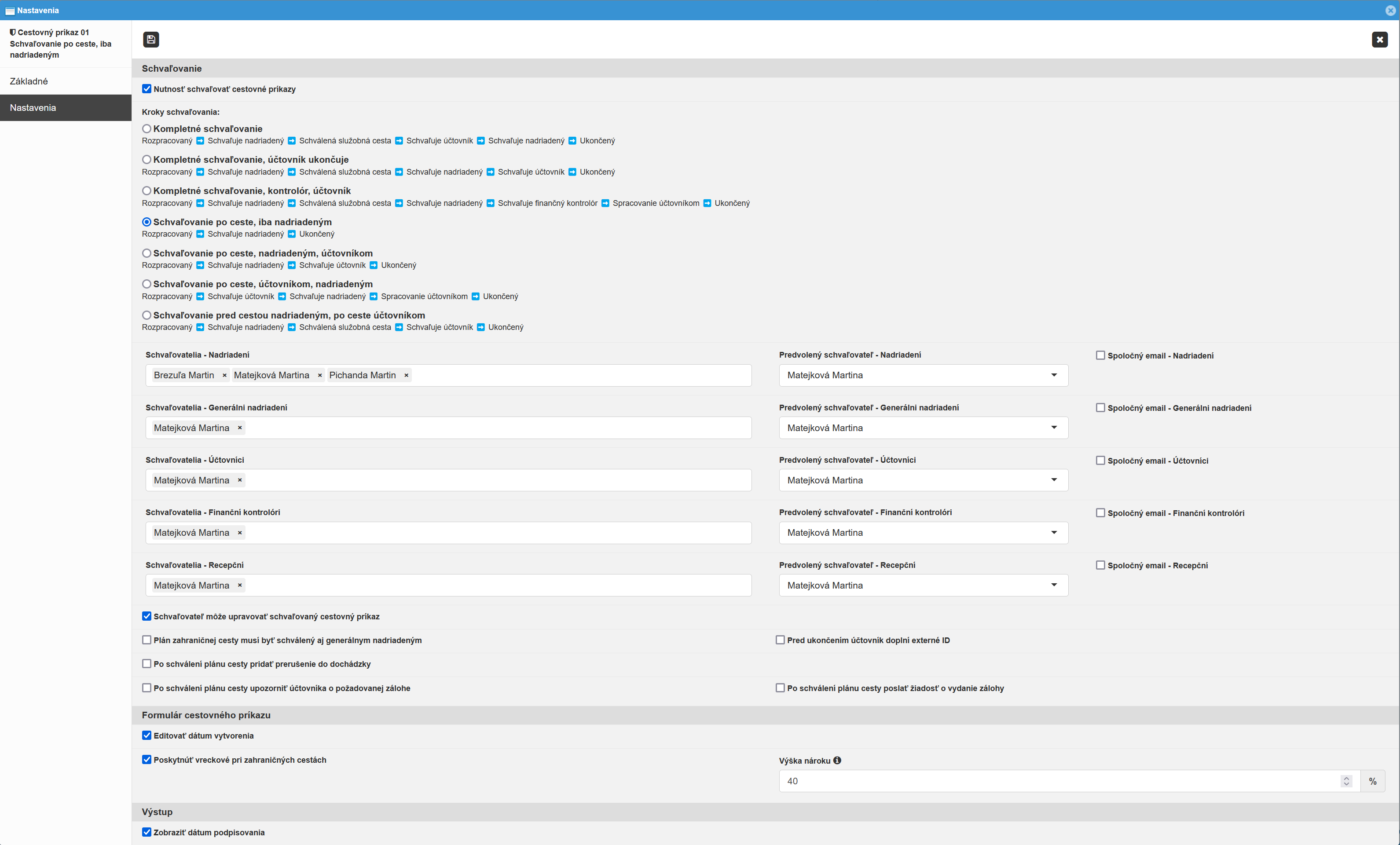Image resolution: width=1400 pixels, height=845 pixels.
Task: Remove Matejková Martina from Finanční kontrolóri approvers
Action: point(240,533)
